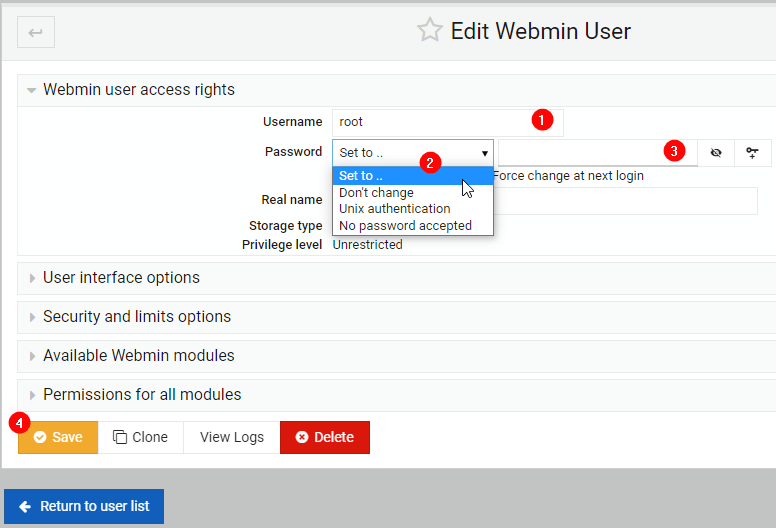Expand Available Webmin modules section

(138, 356)
